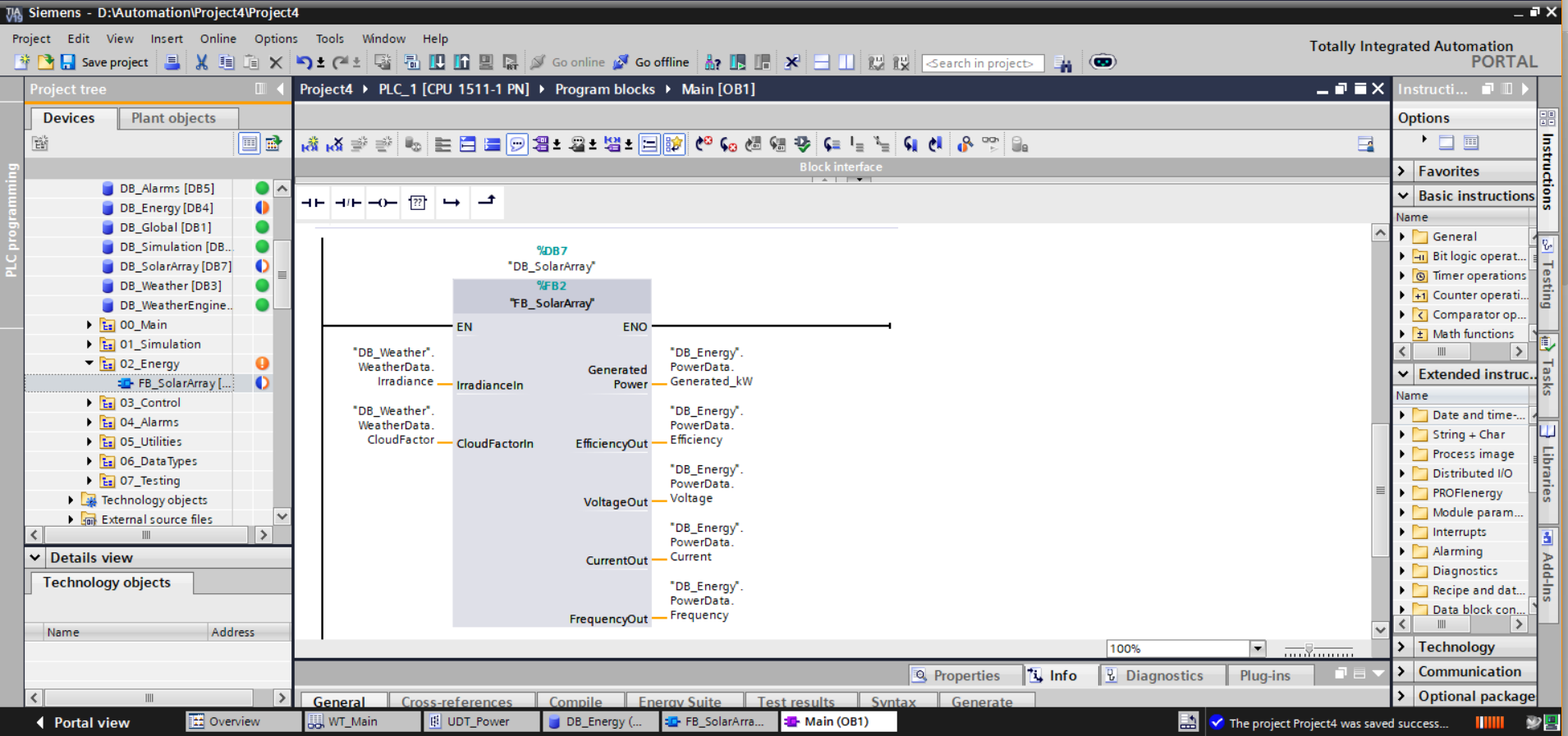The width and height of the screenshot is (1568, 736).
Task: Toggle favorites display in the editor
Action: tap(674, 144)
